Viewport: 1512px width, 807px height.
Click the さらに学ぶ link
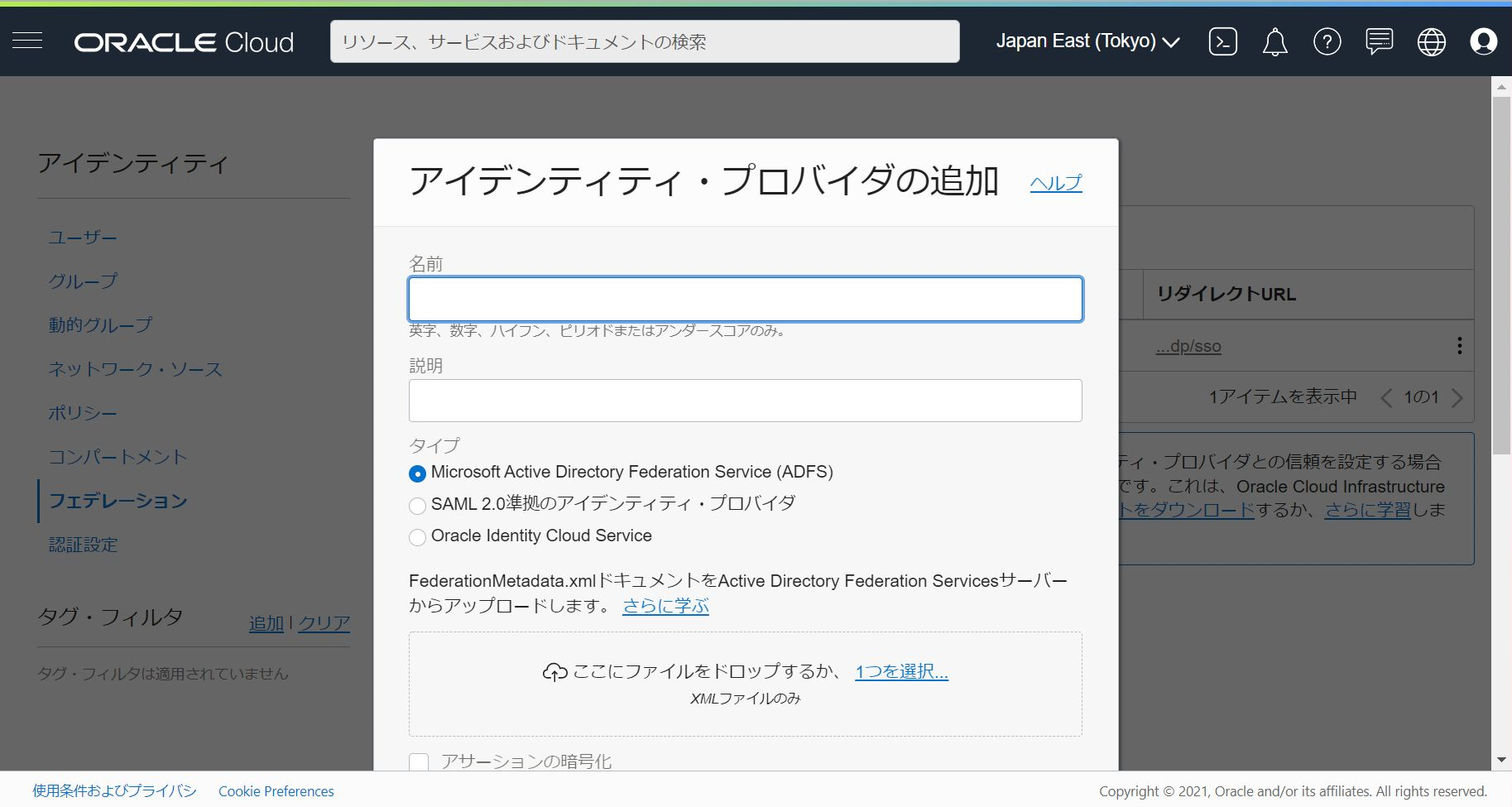point(665,606)
